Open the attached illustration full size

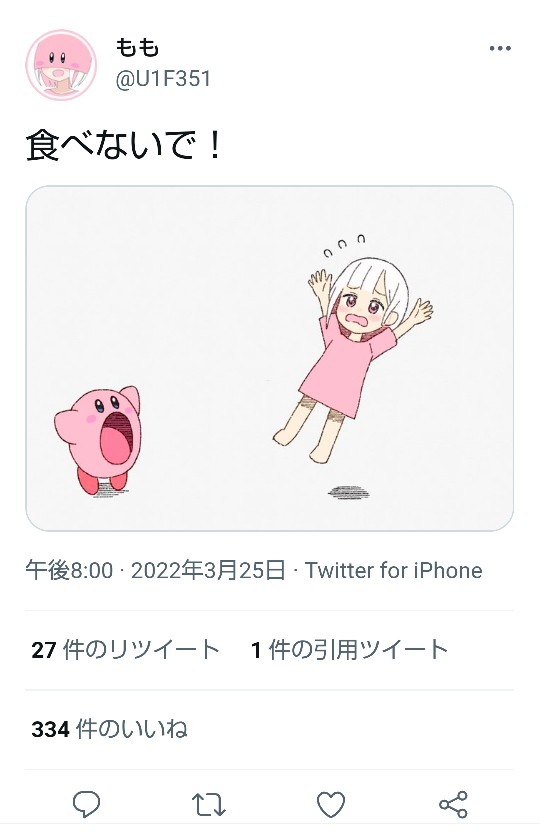tap(269, 358)
